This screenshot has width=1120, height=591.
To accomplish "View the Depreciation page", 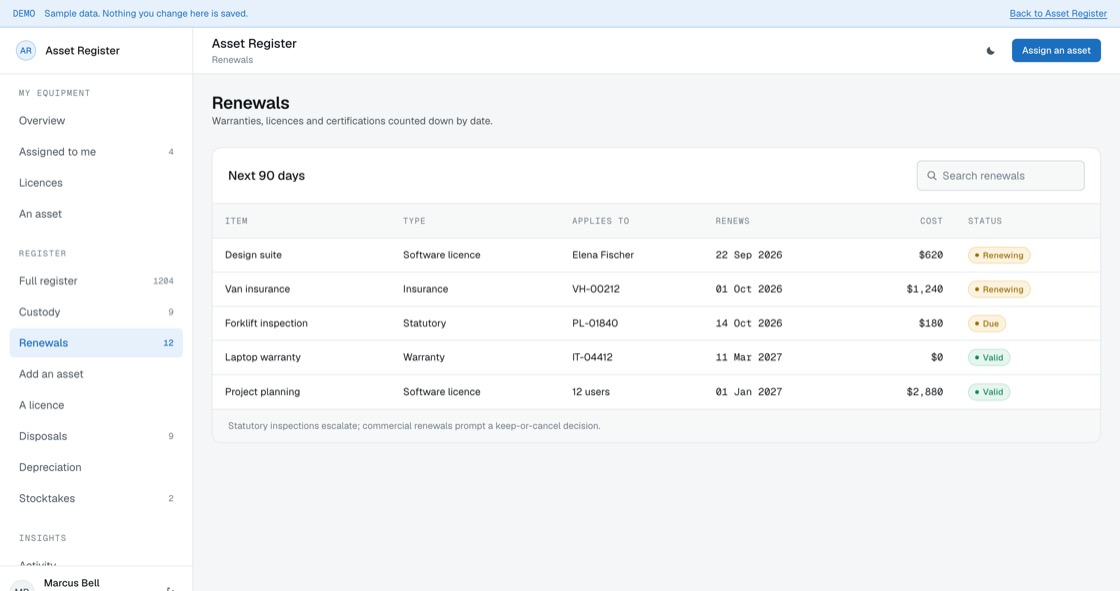I will tap(96, 467).
